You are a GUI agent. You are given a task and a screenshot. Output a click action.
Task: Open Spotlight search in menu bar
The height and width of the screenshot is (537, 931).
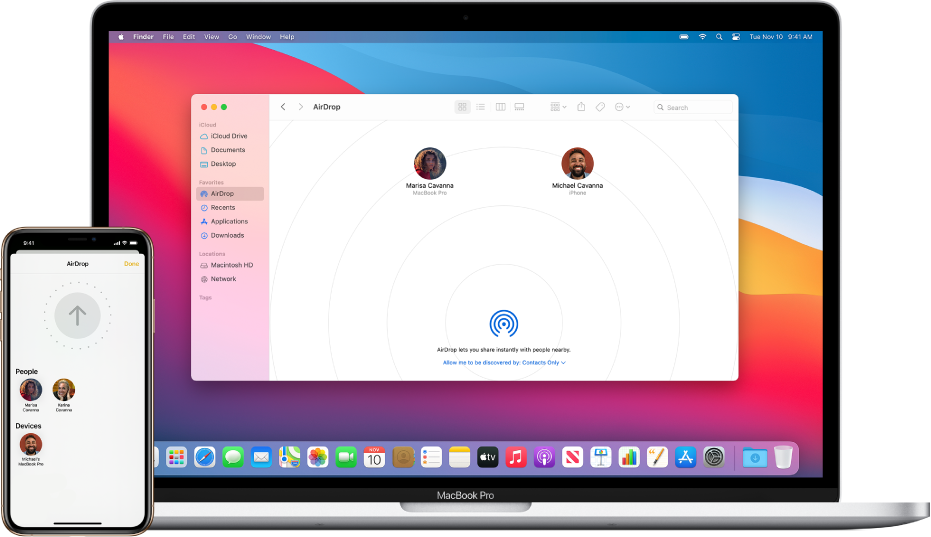719,37
